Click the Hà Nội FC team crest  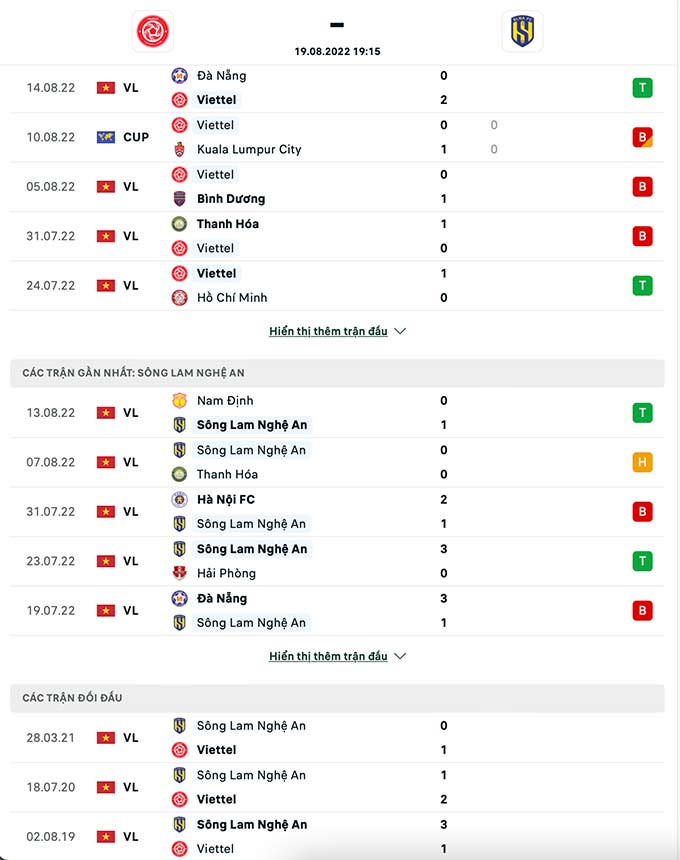180,500
